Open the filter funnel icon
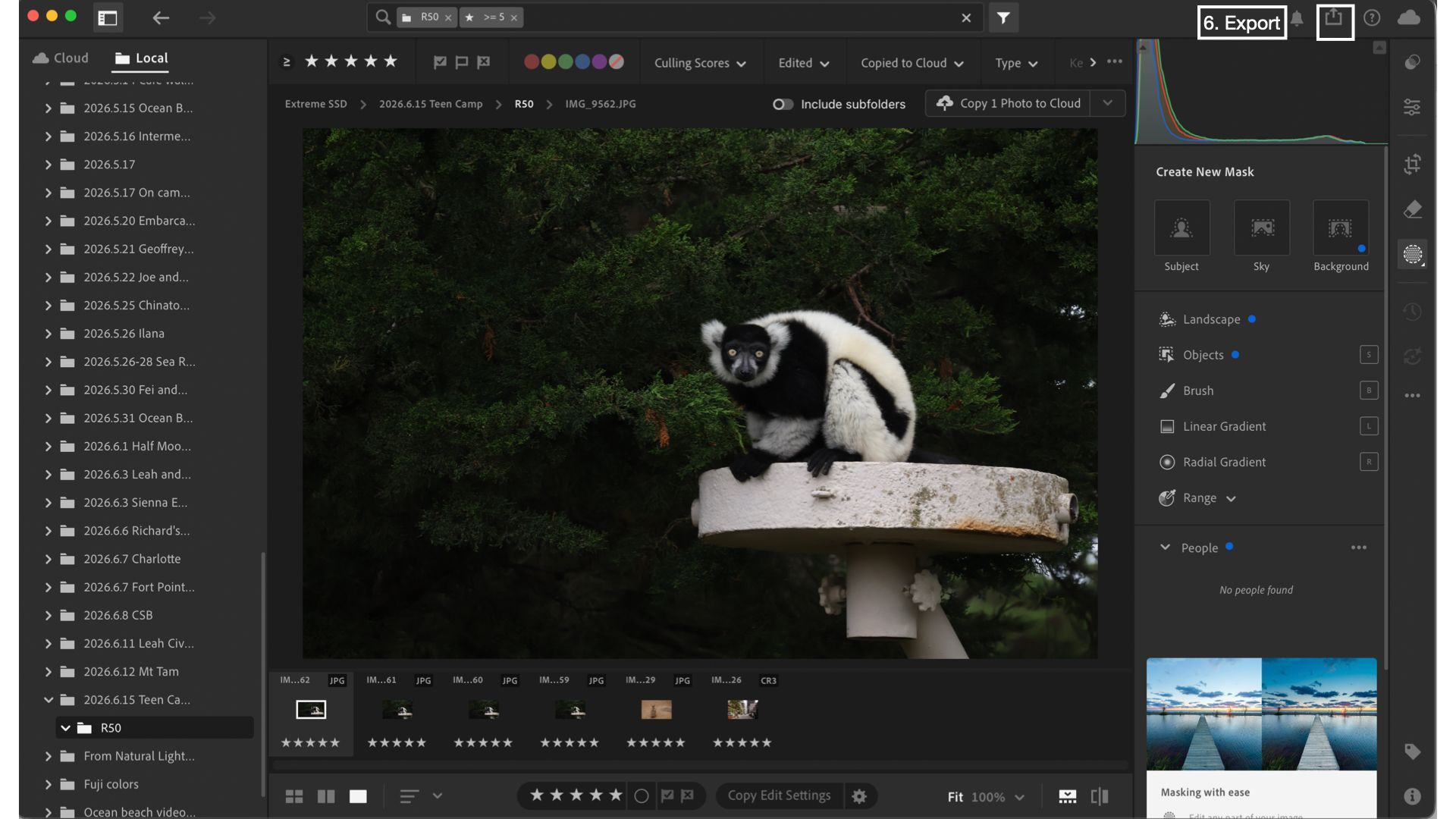This screenshot has width=1456, height=819. point(1003,17)
